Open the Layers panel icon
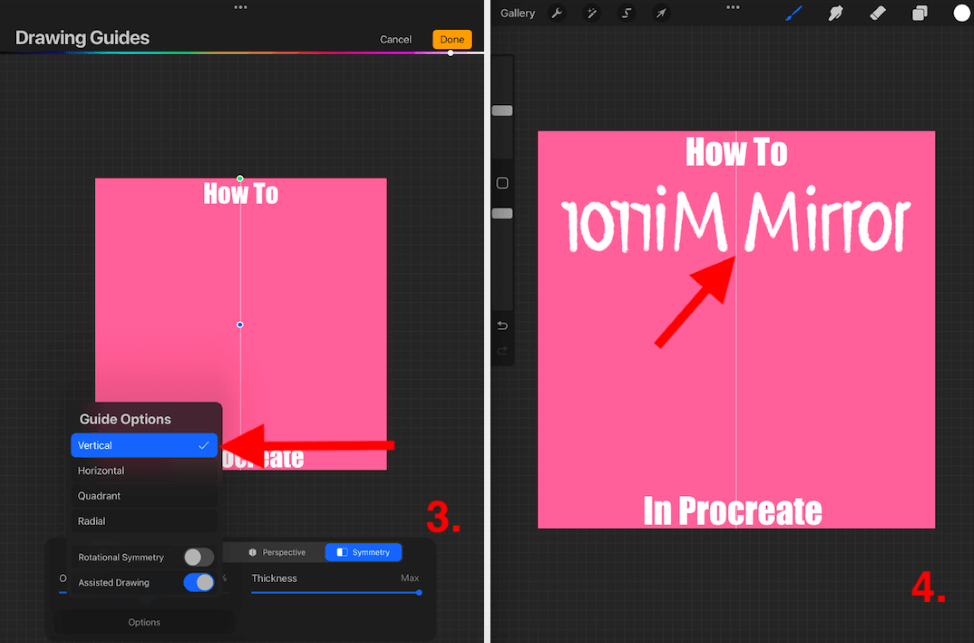This screenshot has height=643, width=974. point(919,13)
